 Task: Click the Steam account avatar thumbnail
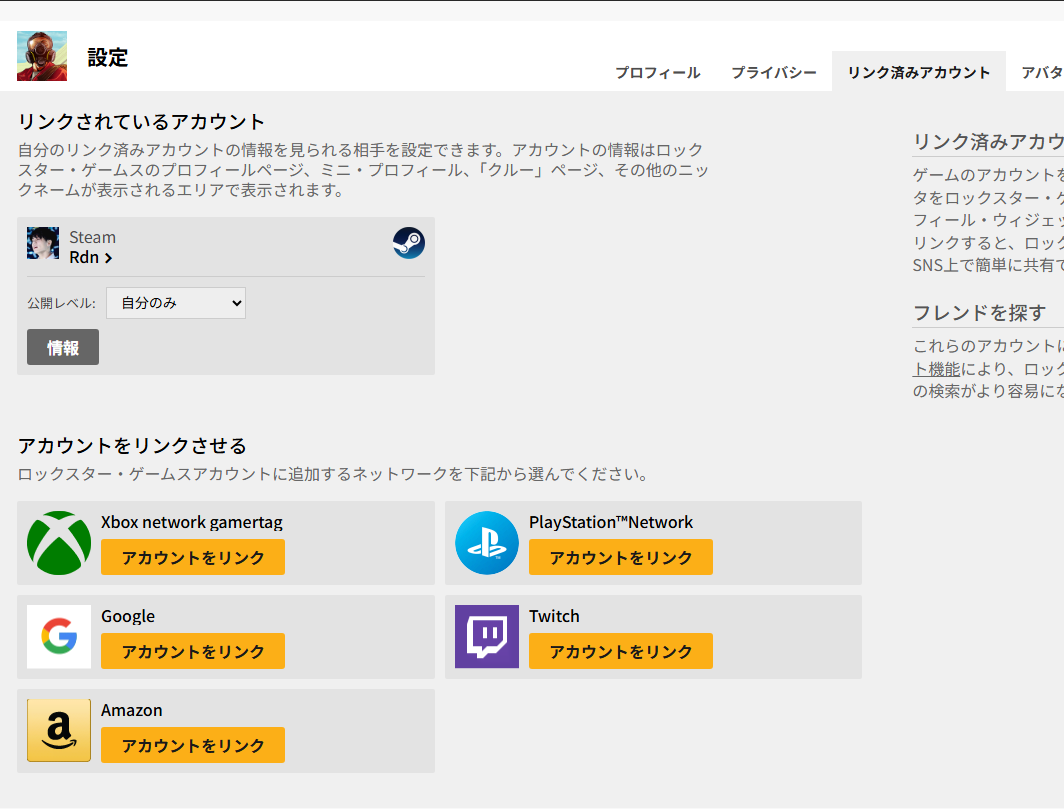[43, 243]
